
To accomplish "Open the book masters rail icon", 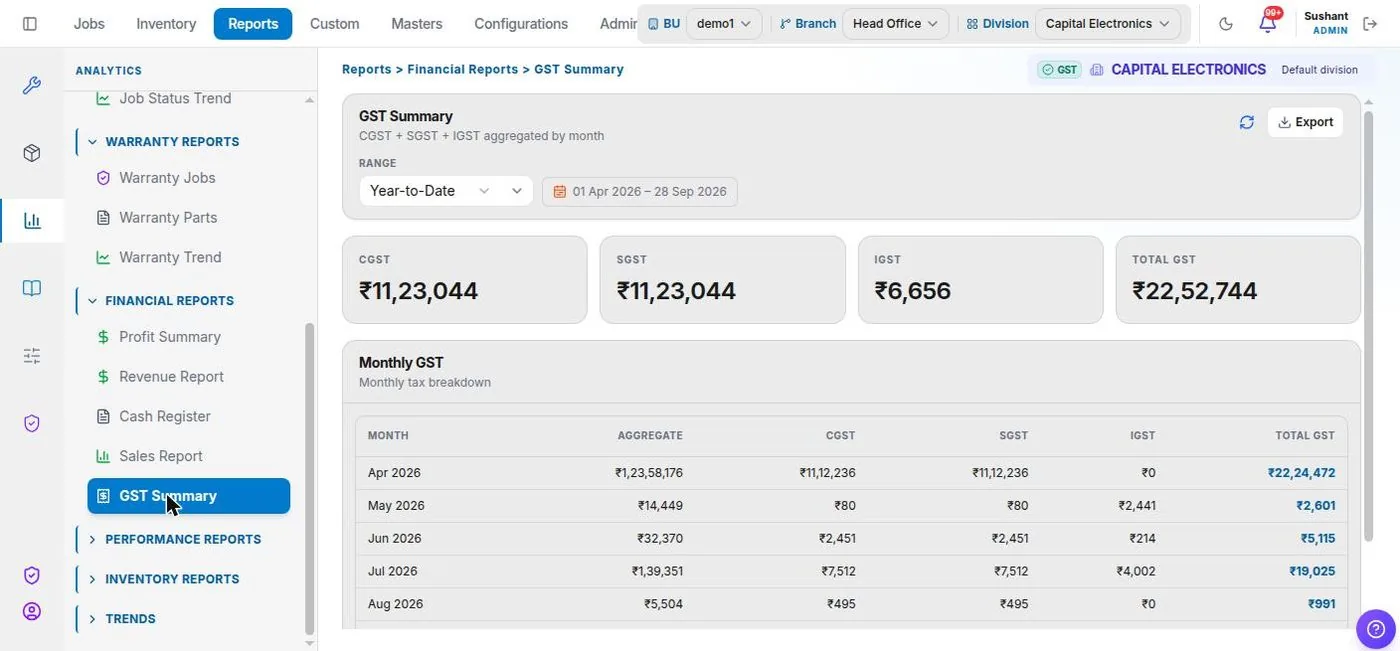I will click(x=32, y=288).
